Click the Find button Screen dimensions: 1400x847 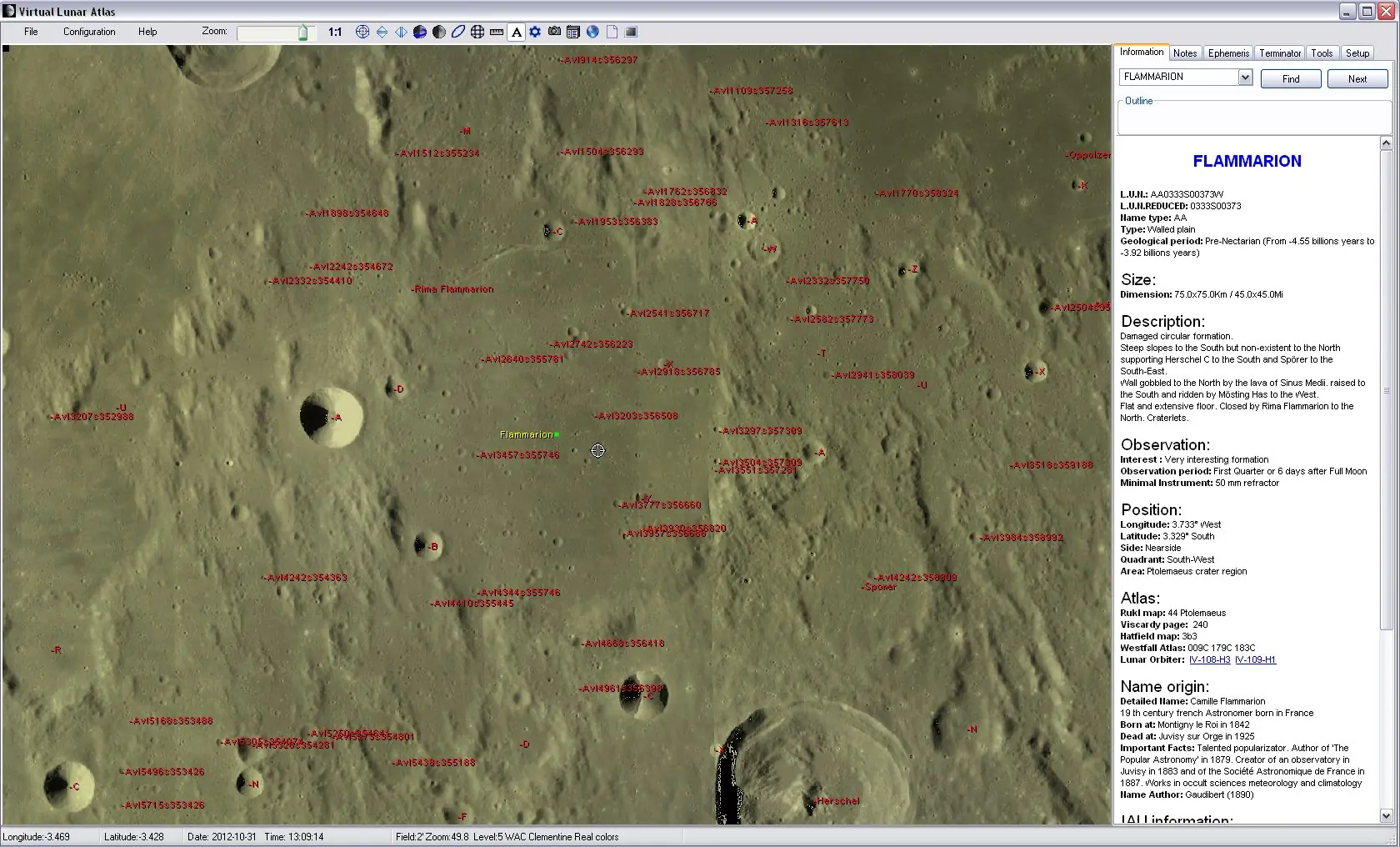pos(1291,78)
